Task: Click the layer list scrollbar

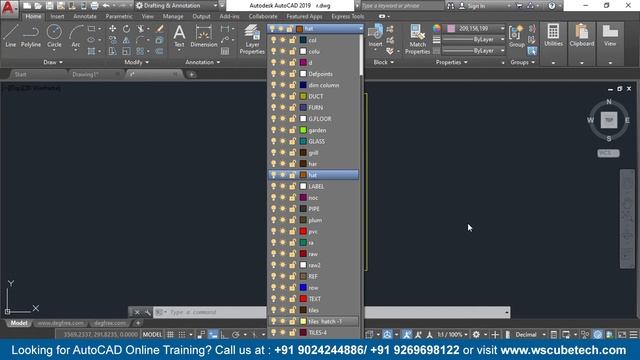Action: coord(361,55)
